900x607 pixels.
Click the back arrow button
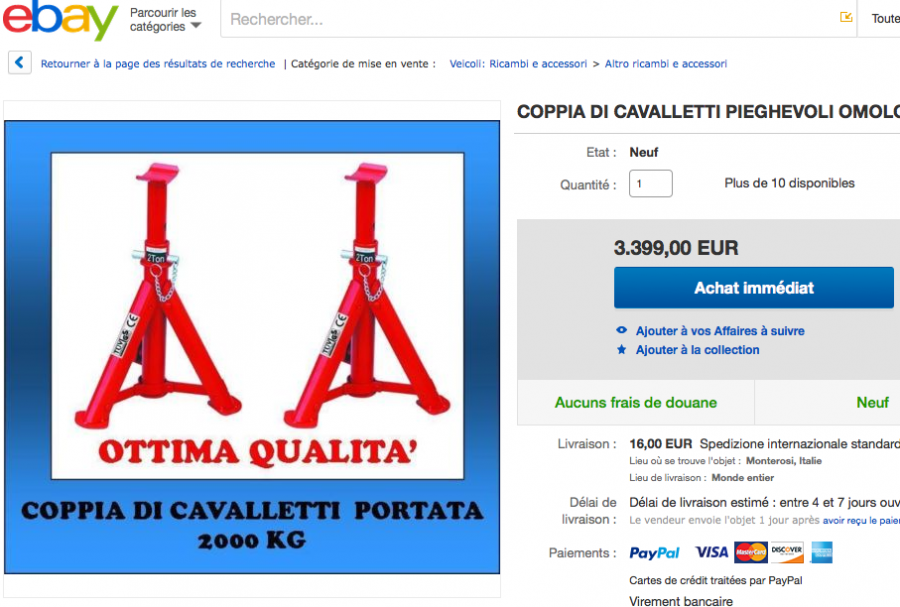20,63
